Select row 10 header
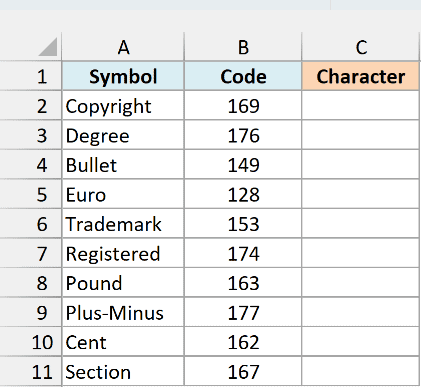This screenshot has width=421, height=387. (x=31, y=342)
